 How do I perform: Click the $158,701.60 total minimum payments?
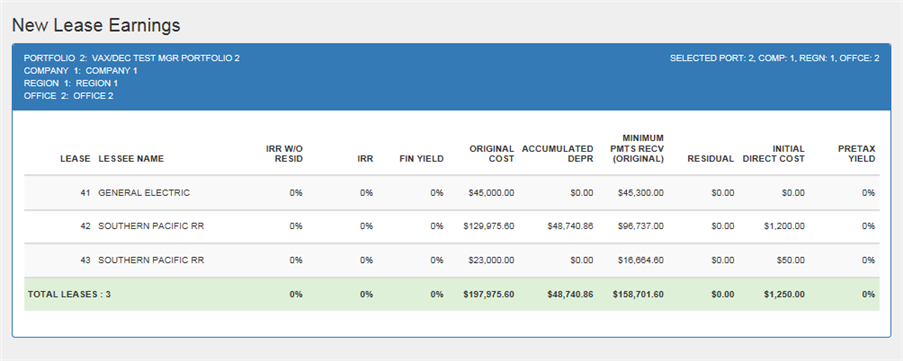click(638, 294)
